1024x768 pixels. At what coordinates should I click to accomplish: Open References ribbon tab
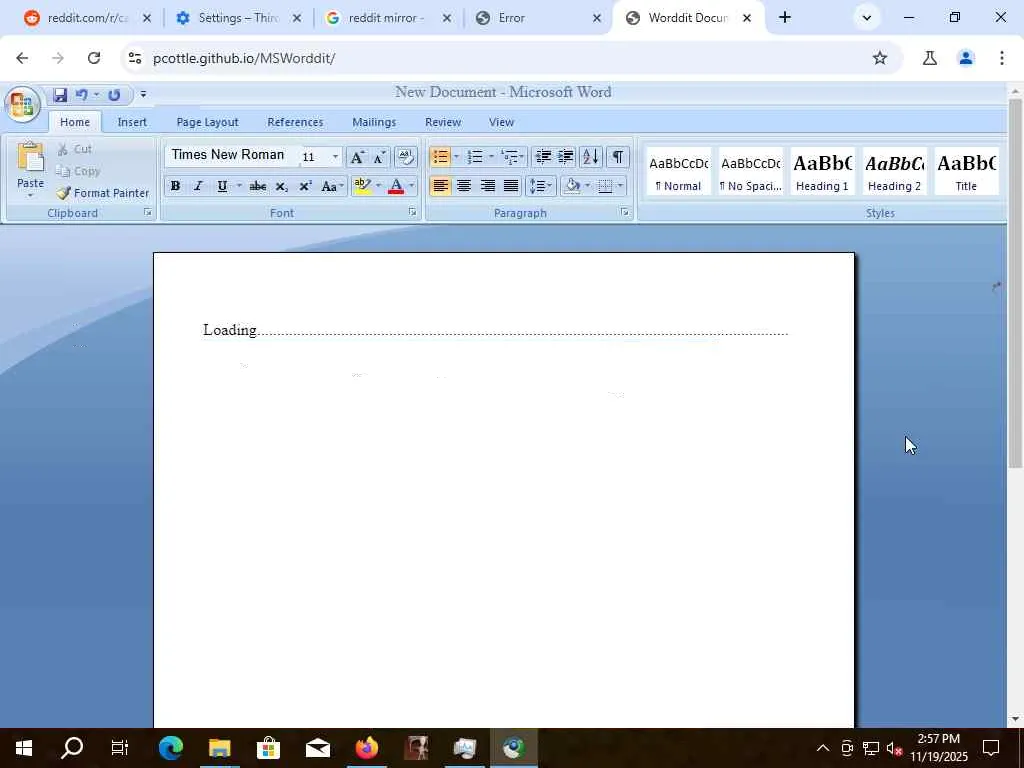(295, 122)
